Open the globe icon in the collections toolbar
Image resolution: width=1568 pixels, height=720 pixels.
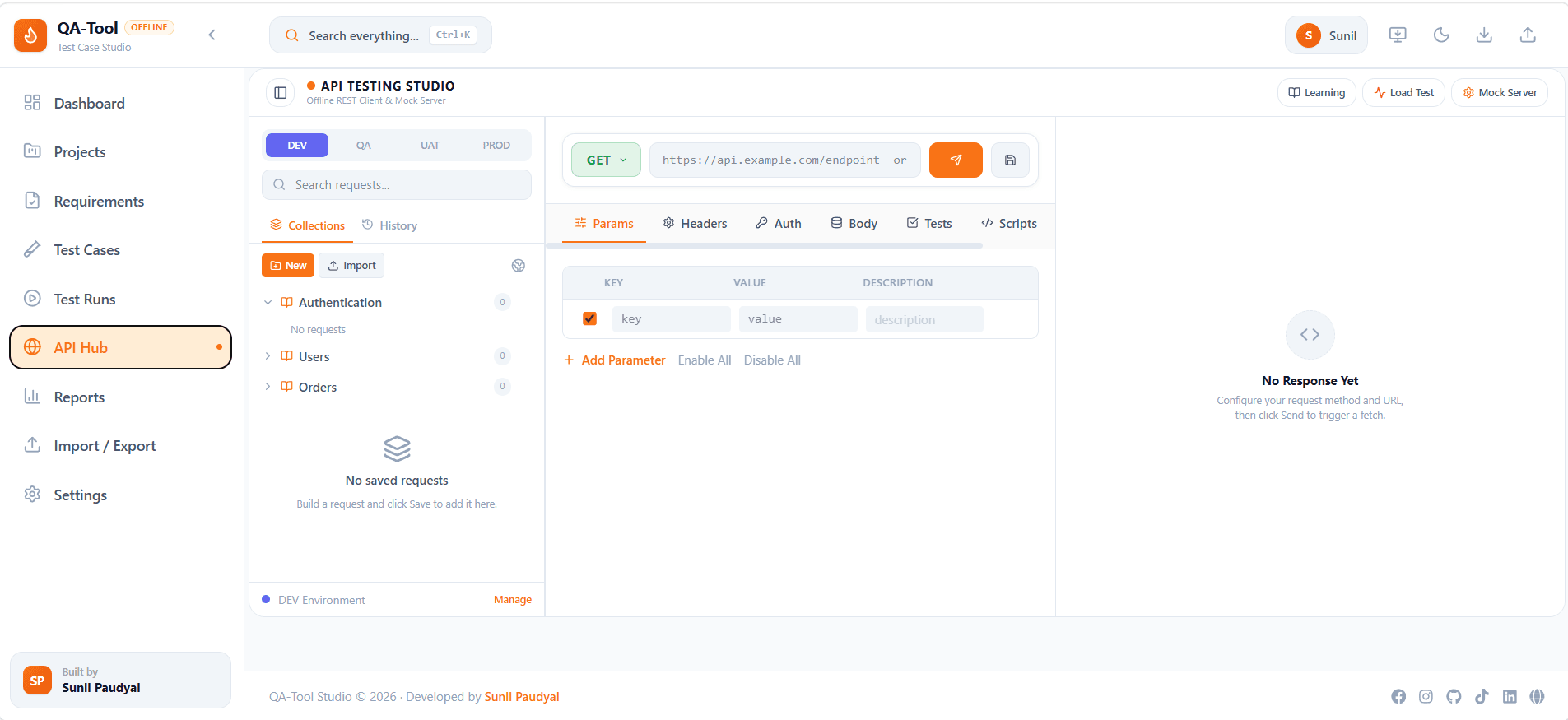tap(519, 265)
